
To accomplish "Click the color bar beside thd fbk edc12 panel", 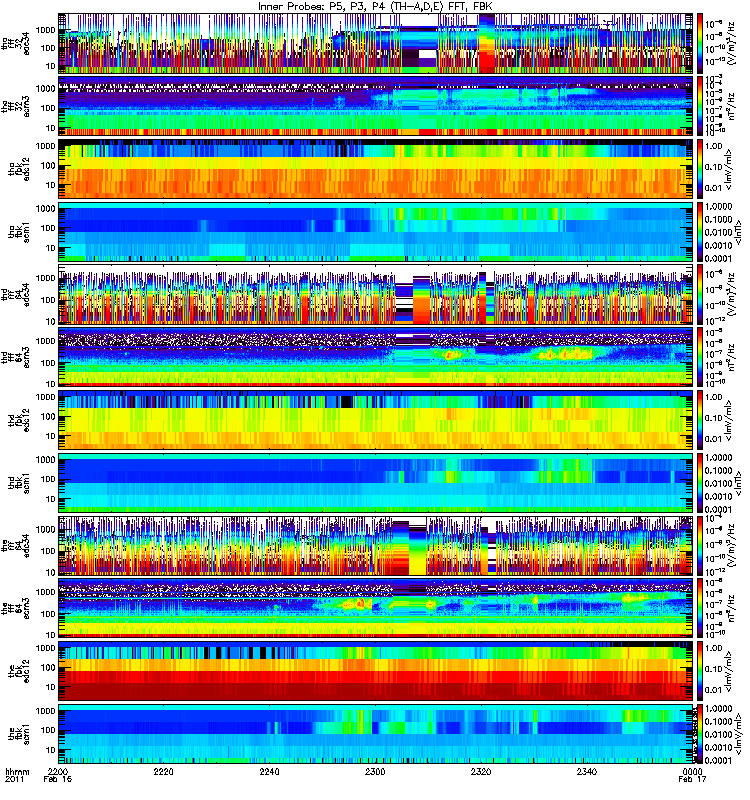I will pyautogui.click(x=700, y=420).
